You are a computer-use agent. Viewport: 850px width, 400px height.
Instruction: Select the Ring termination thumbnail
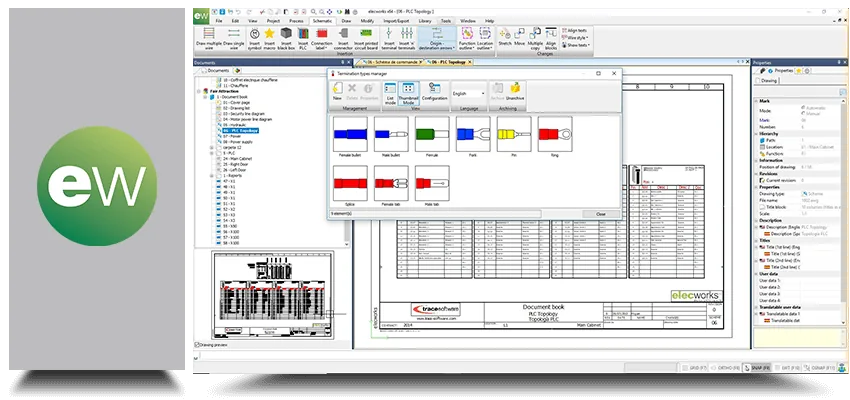pyautogui.click(x=555, y=134)
